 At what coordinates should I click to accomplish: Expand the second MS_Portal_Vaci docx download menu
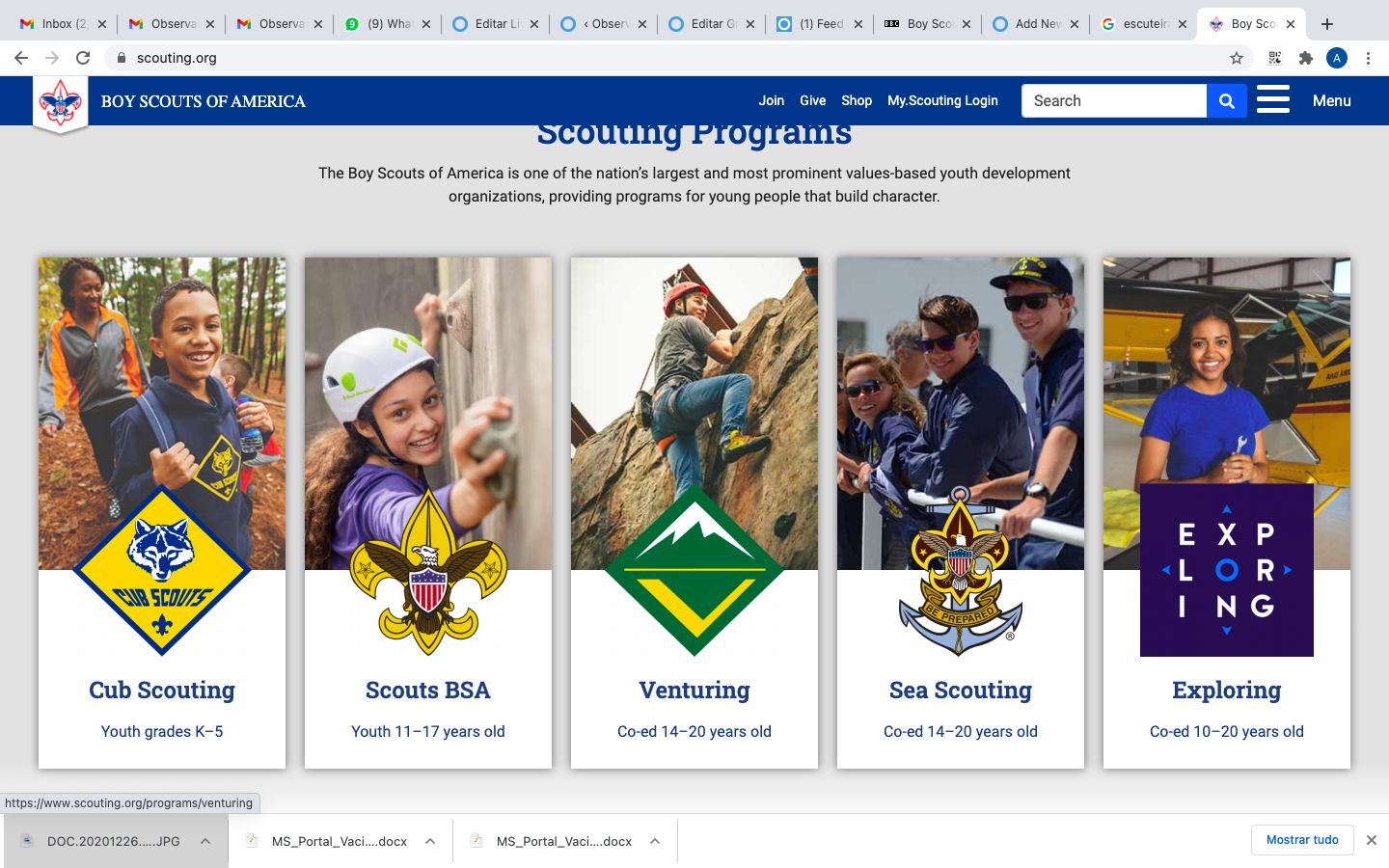pos(655,841)
